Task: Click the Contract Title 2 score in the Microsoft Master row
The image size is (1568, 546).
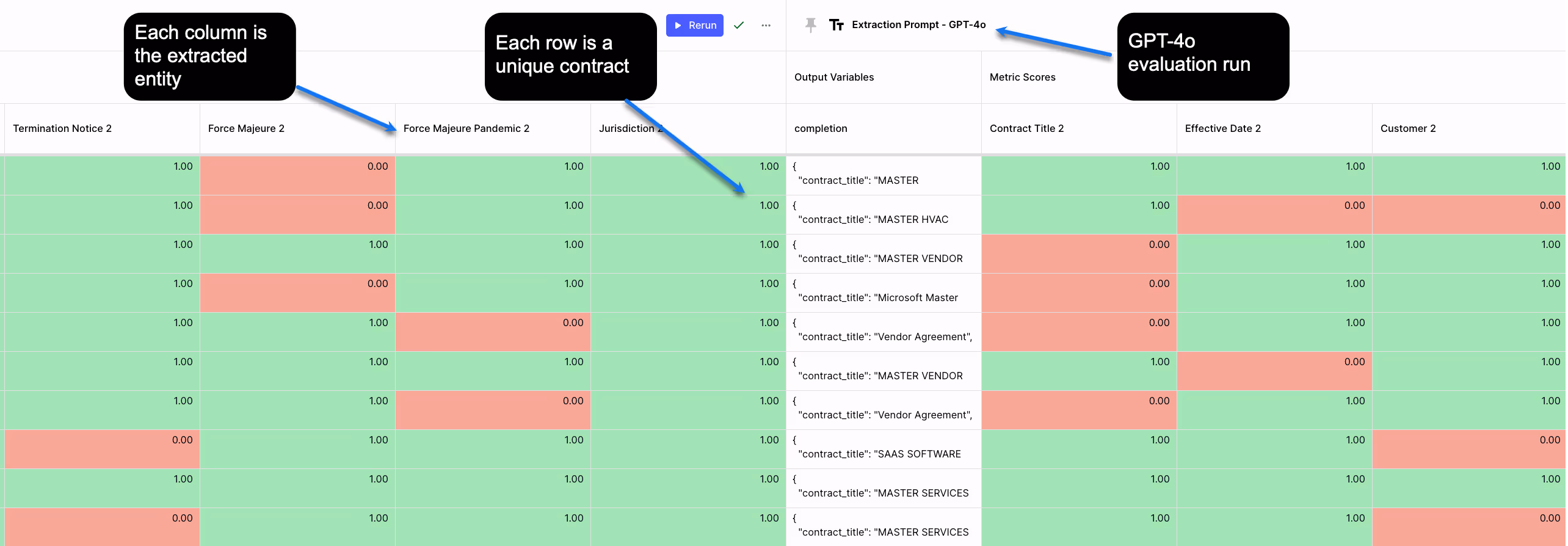Action: (1079, 293)
